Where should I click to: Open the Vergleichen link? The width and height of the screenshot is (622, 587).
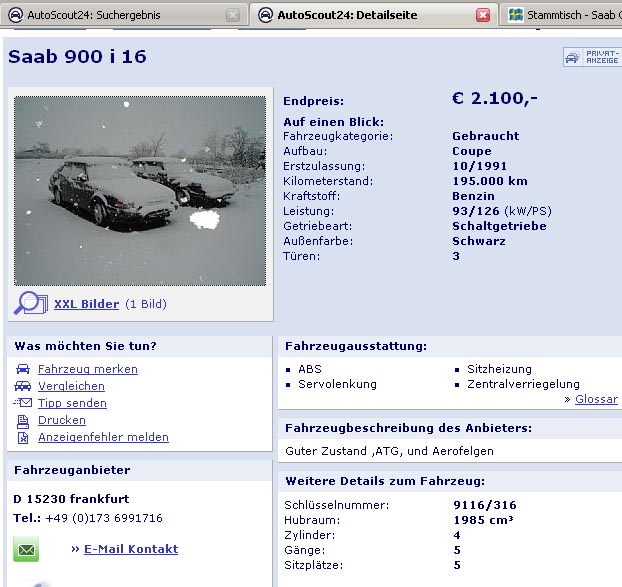(x=71, y=386)
